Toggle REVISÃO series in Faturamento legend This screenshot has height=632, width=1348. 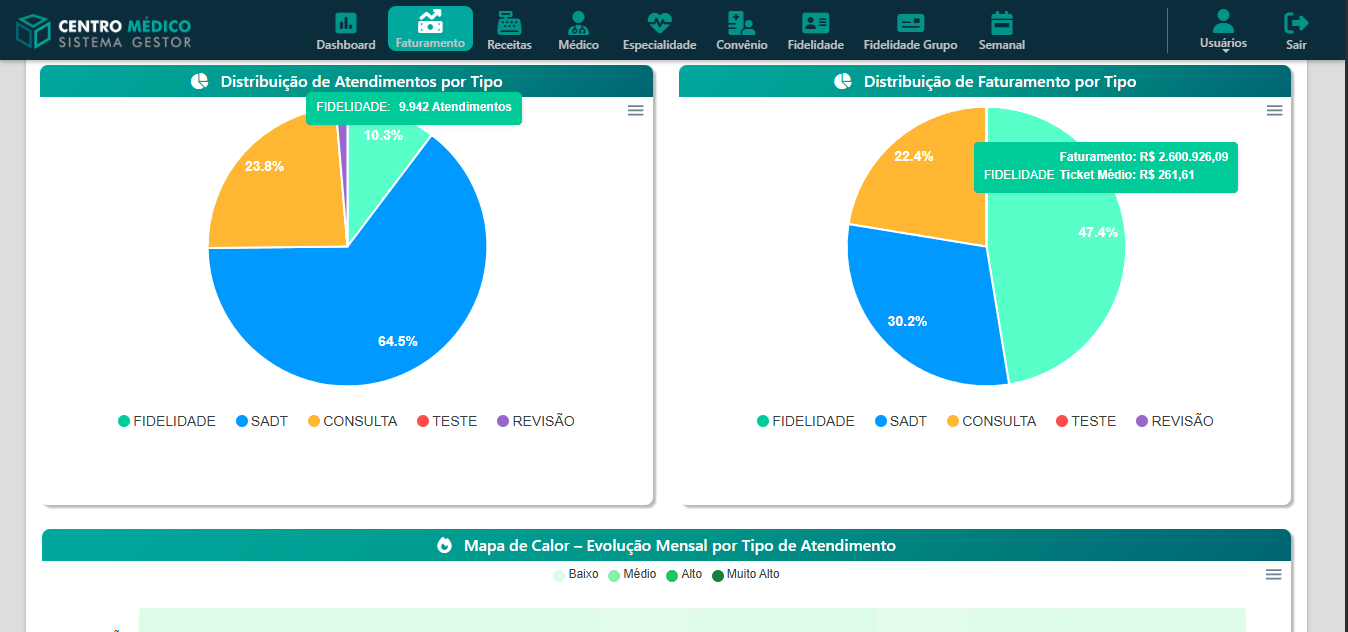1174,421
